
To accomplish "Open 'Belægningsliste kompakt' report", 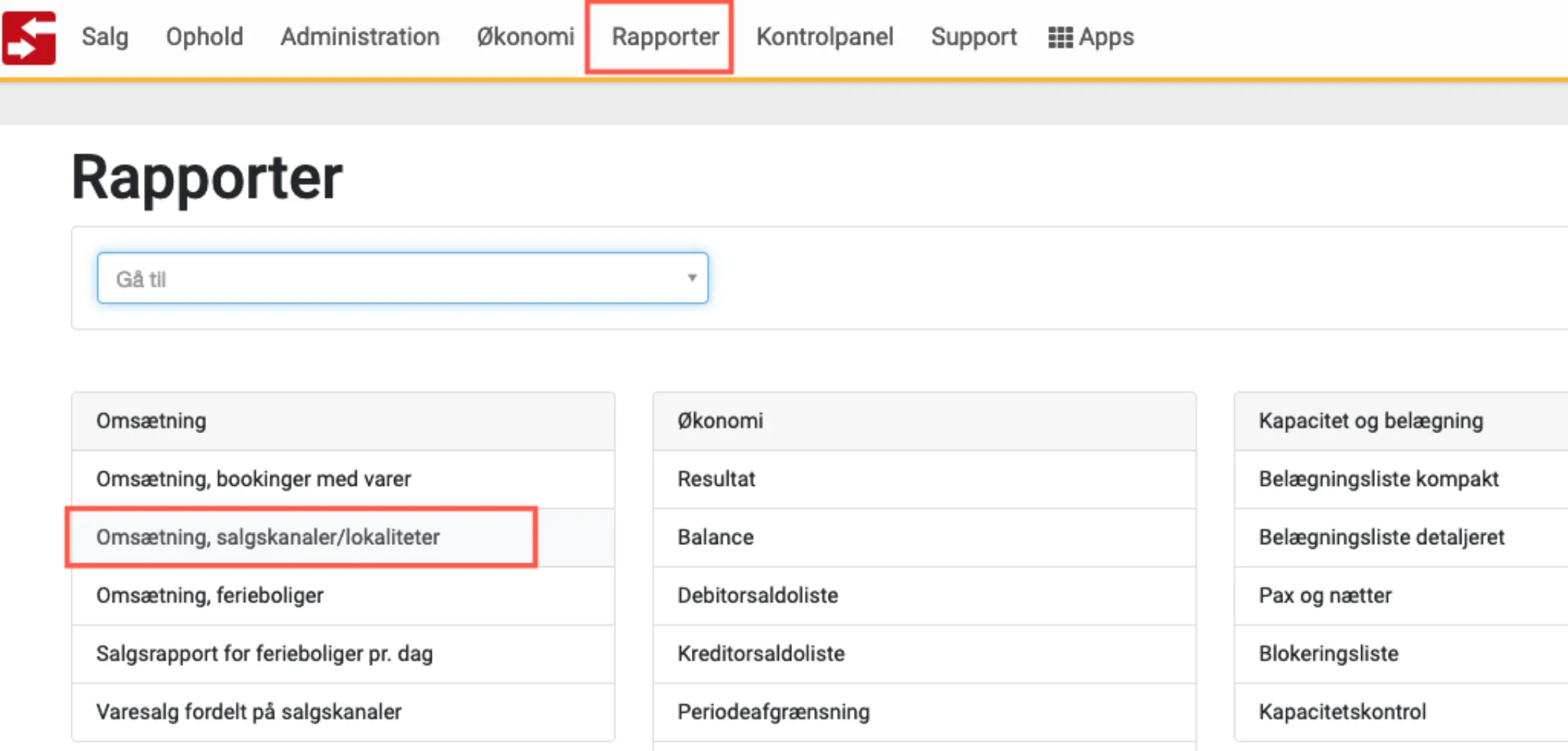I will point(1401,479).
